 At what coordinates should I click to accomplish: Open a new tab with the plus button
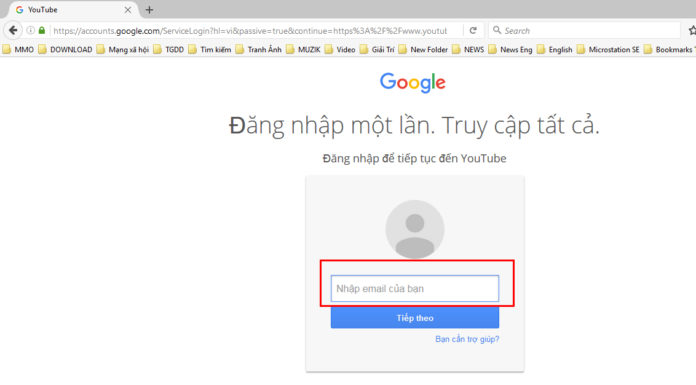point(149,10)
